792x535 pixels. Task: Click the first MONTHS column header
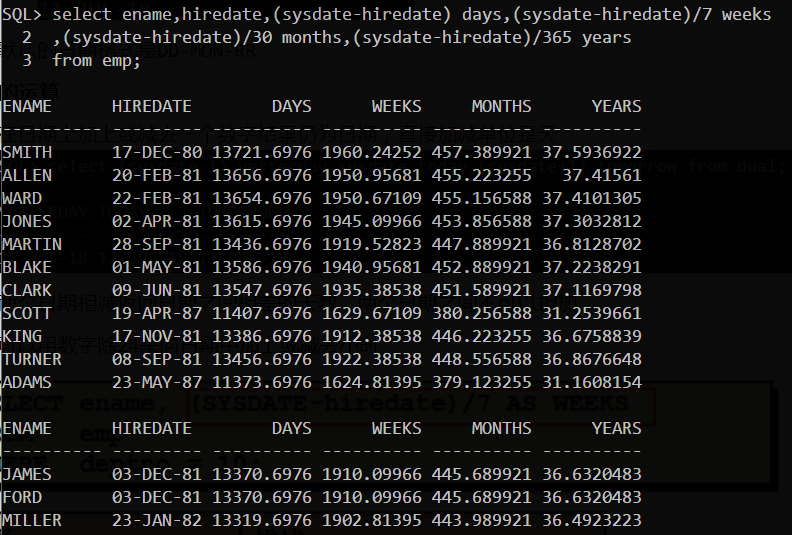point(502,106)
